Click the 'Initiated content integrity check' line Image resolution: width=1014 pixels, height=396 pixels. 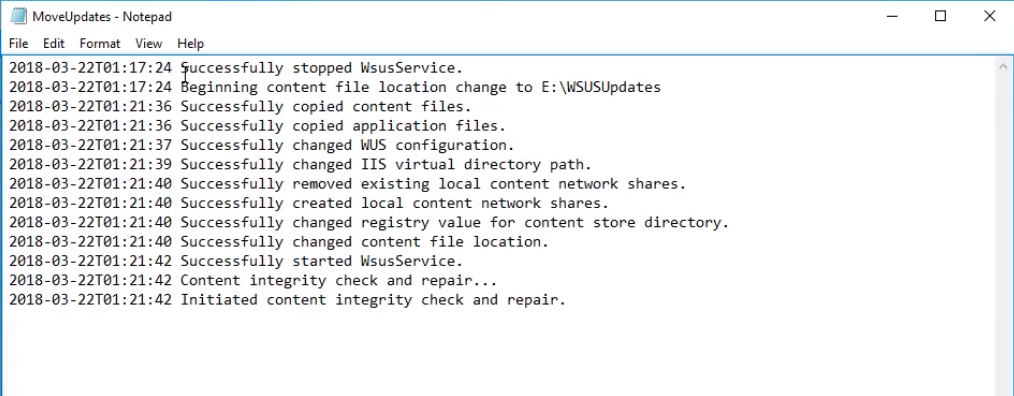(288, 300)
